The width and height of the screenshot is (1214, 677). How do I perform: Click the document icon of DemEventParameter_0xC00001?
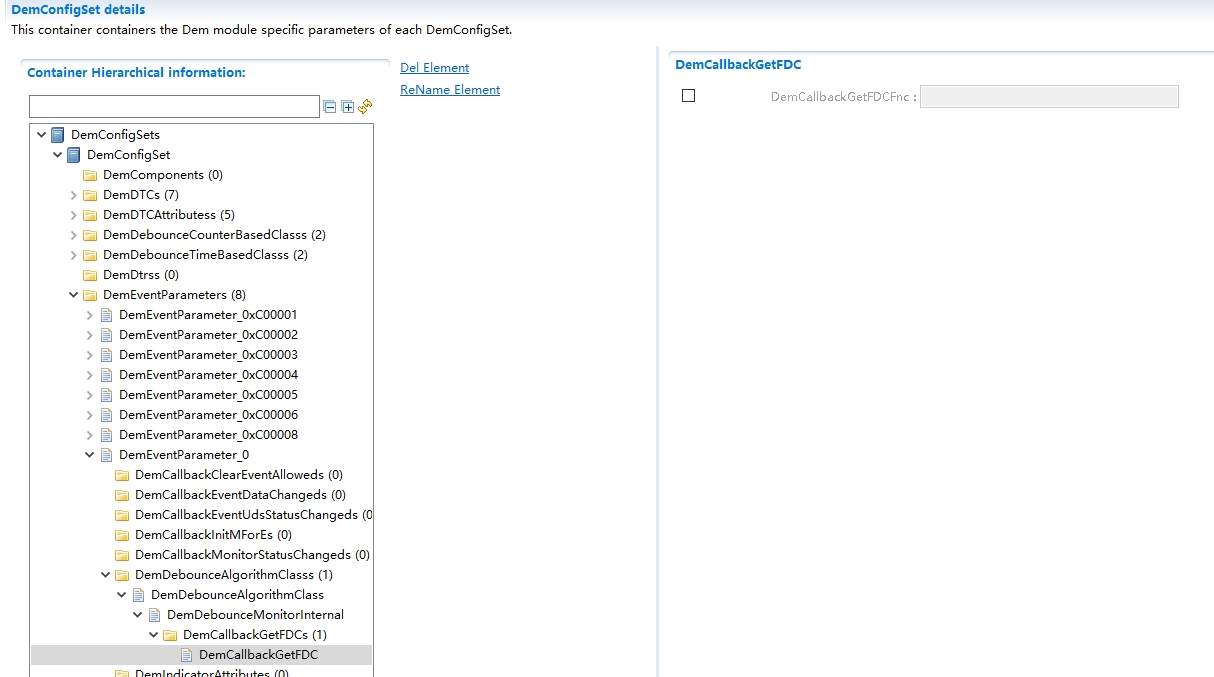[107, 315]
